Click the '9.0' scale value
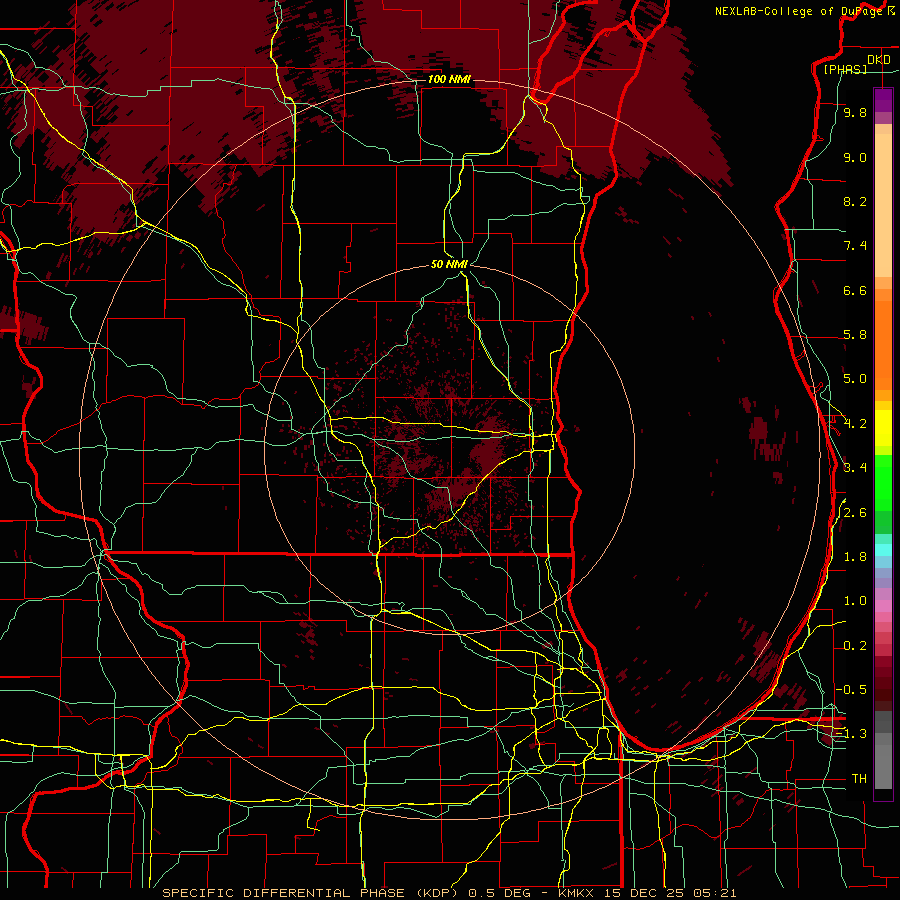The width and height of the screenshot is (900, 900). click(855, 158)
